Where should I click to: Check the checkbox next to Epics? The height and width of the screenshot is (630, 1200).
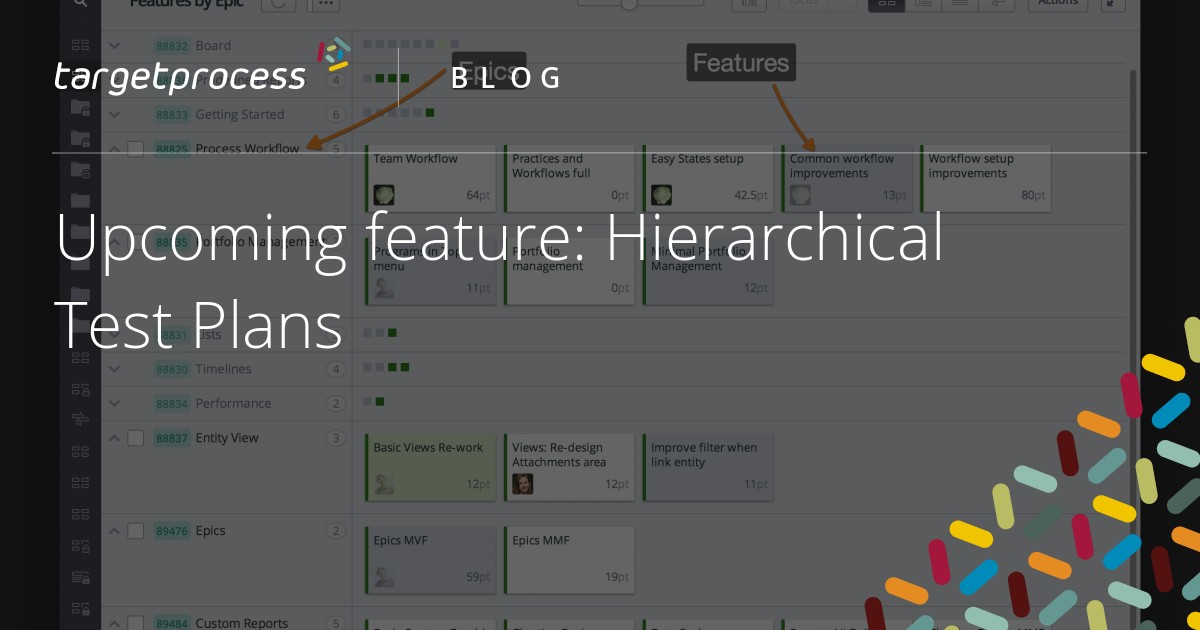pyautogui.click(x=135, y=531)
